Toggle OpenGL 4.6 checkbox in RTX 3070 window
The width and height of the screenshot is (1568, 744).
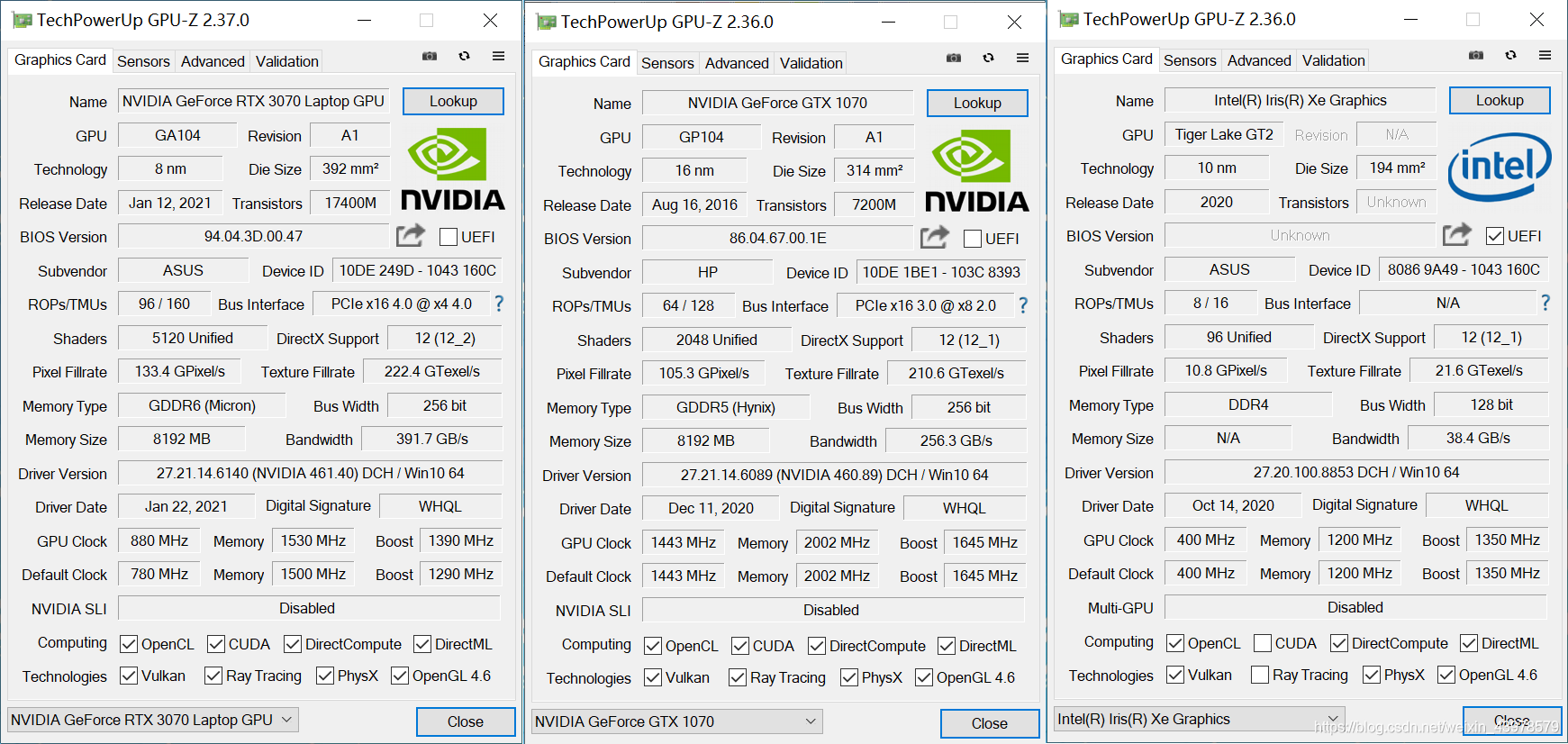(x=400, y=676)
